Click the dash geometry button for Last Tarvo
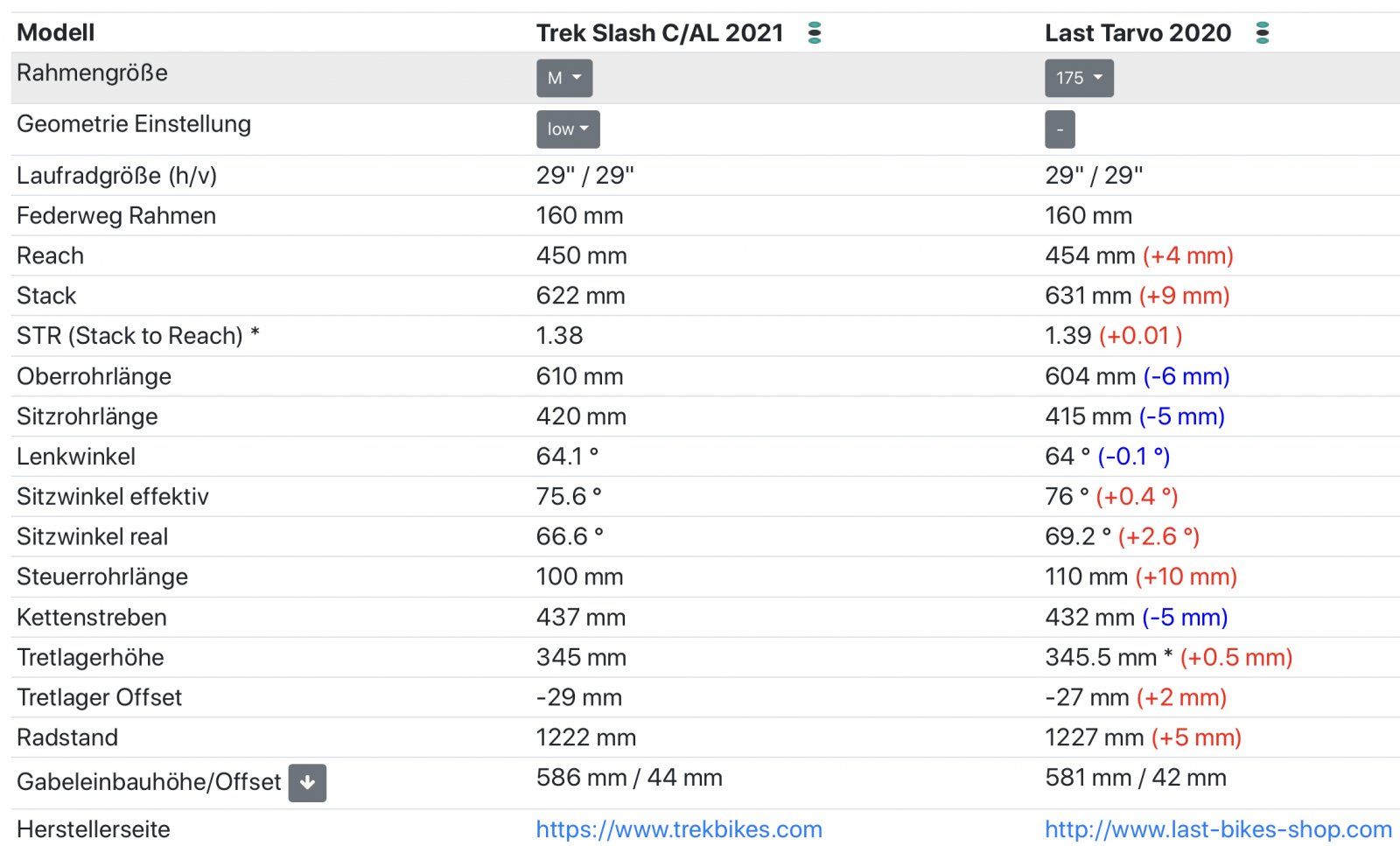The image size is (1400, 846). point(1060,129)
